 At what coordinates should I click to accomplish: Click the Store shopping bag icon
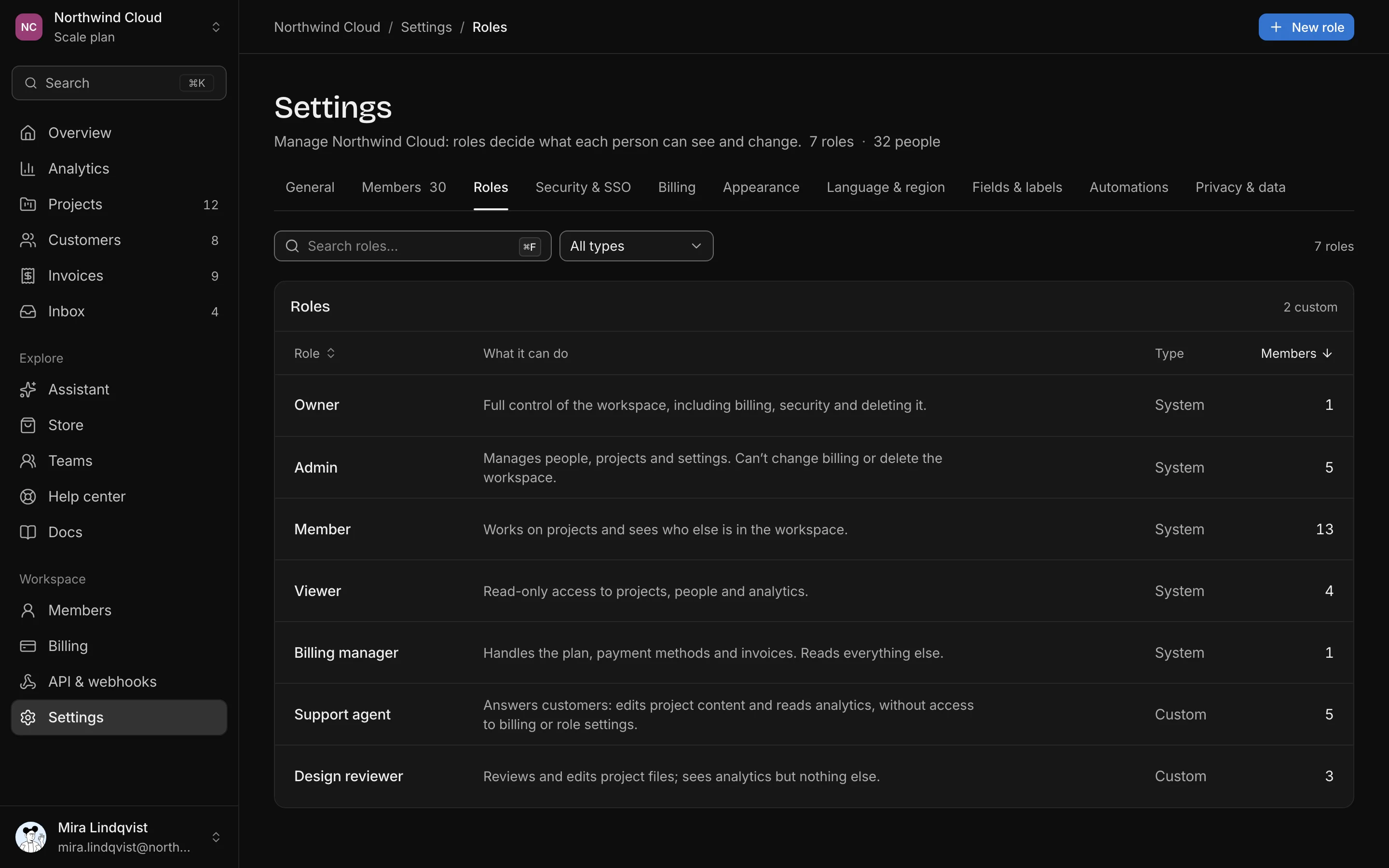pos(27,425)
